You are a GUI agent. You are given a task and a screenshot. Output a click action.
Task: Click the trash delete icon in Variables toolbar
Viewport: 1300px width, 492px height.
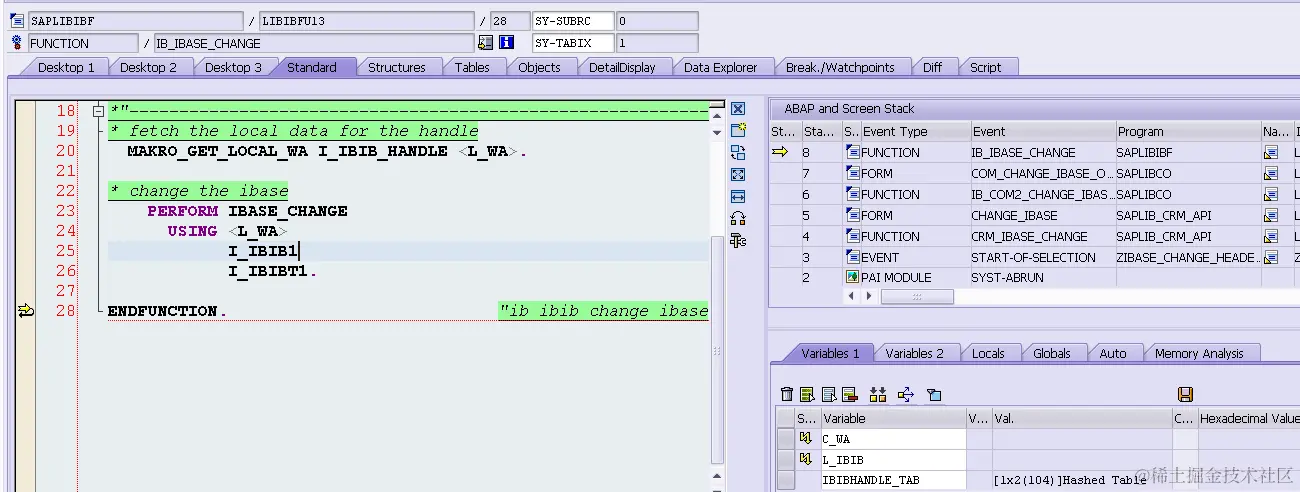coord(787,394)
